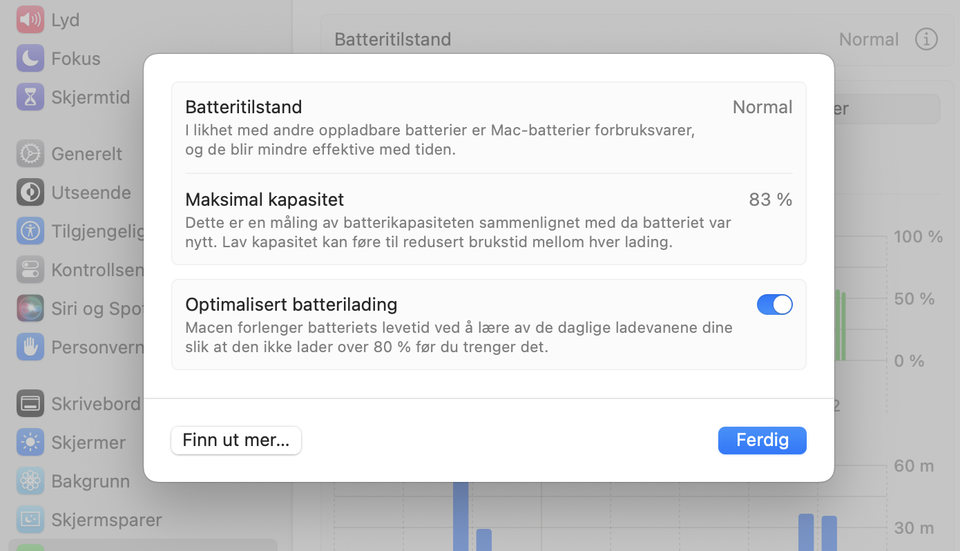The height and width of the screenshot is (551, 960).
Task: Click the Maksimal kapasitet 83 % value
Action: [x=770, y=200]
